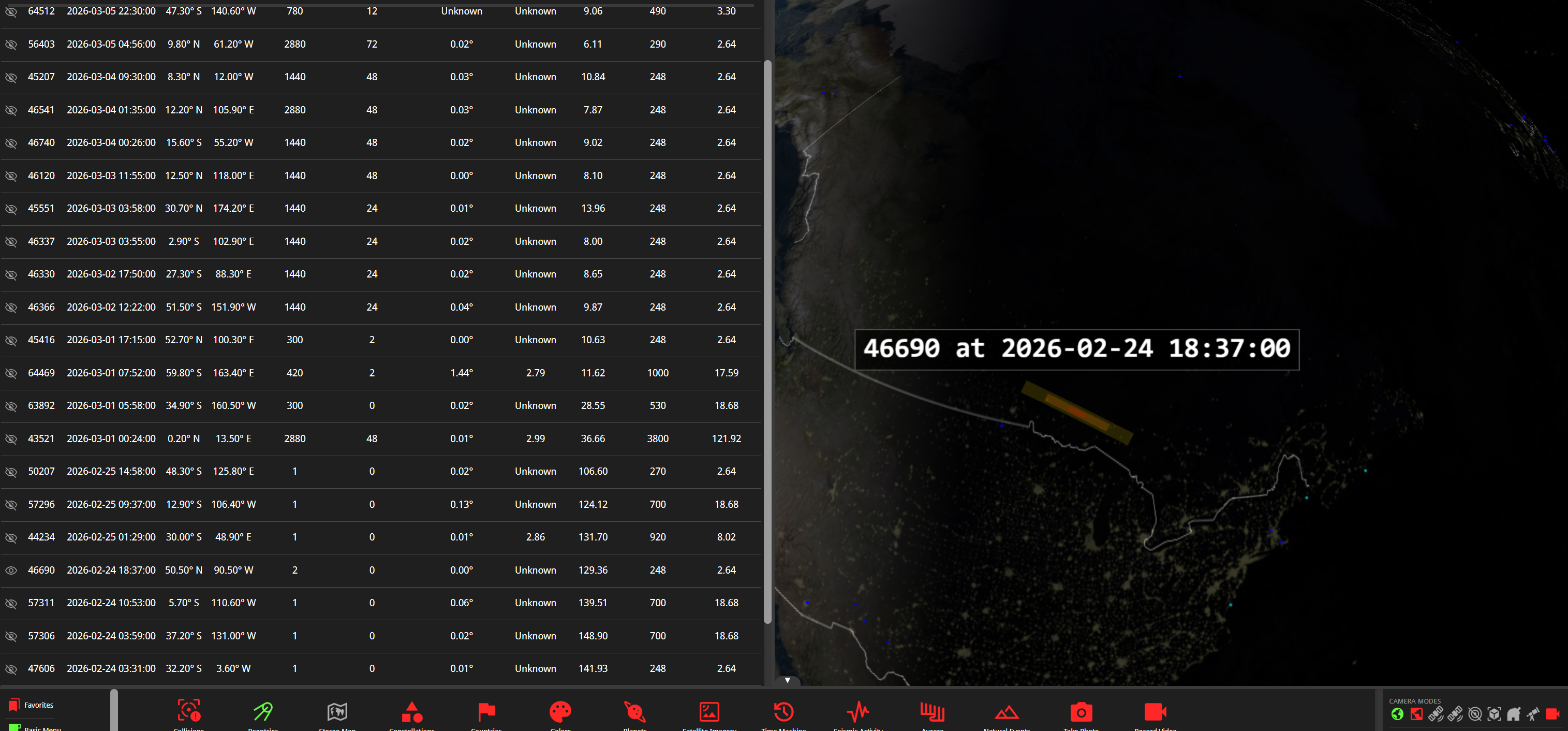
Task: Open the Constellations menu icon
Action: 412,711
